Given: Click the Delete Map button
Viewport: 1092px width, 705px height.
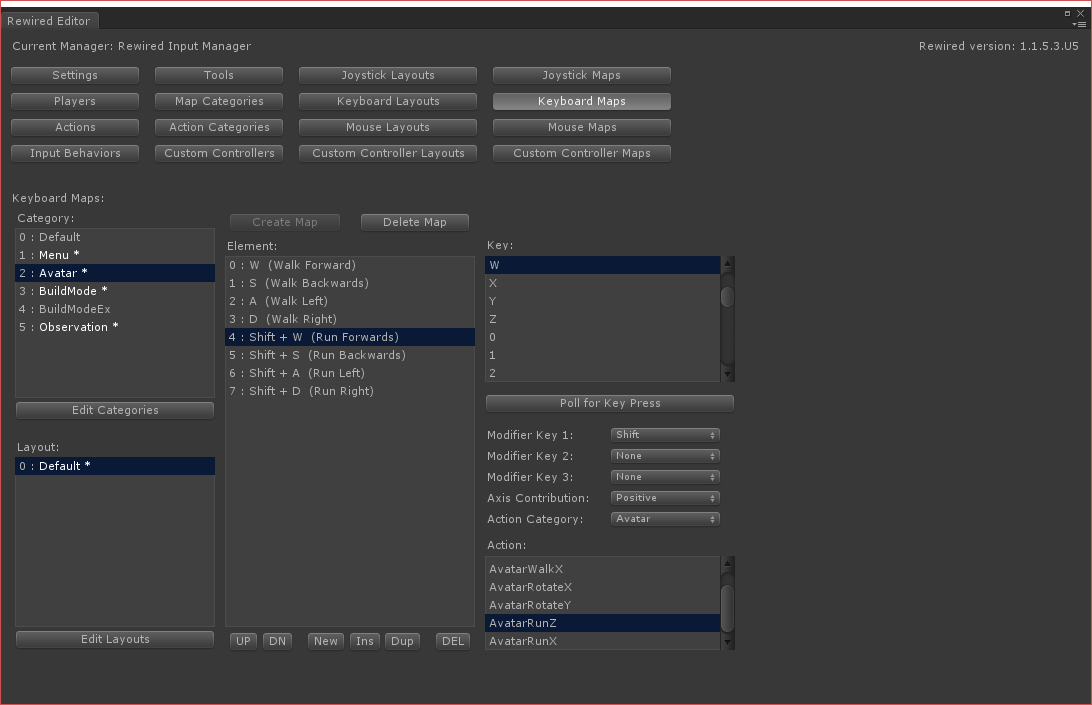Looking at the screenshot, I should click(x=414, y=221).
